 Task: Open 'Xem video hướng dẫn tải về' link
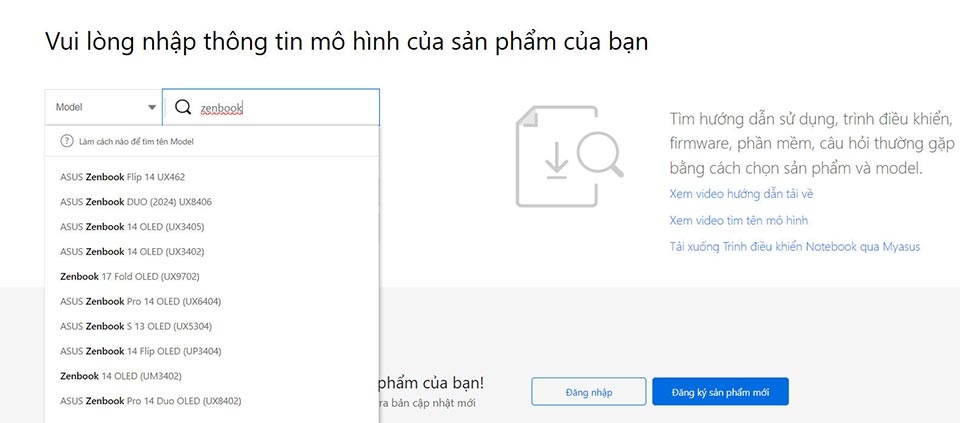741,194
